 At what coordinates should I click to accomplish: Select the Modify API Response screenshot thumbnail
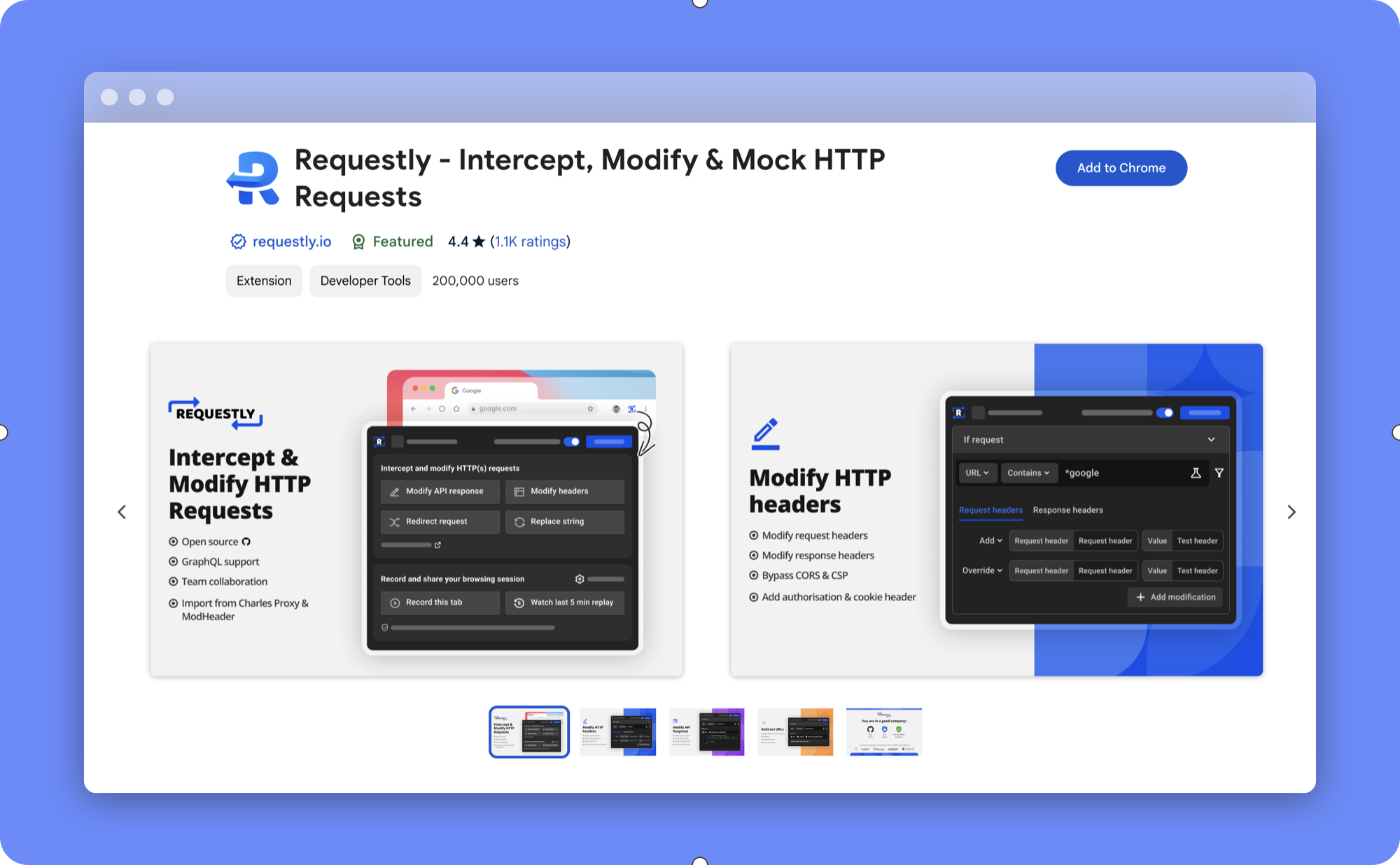tap(706, 732)
